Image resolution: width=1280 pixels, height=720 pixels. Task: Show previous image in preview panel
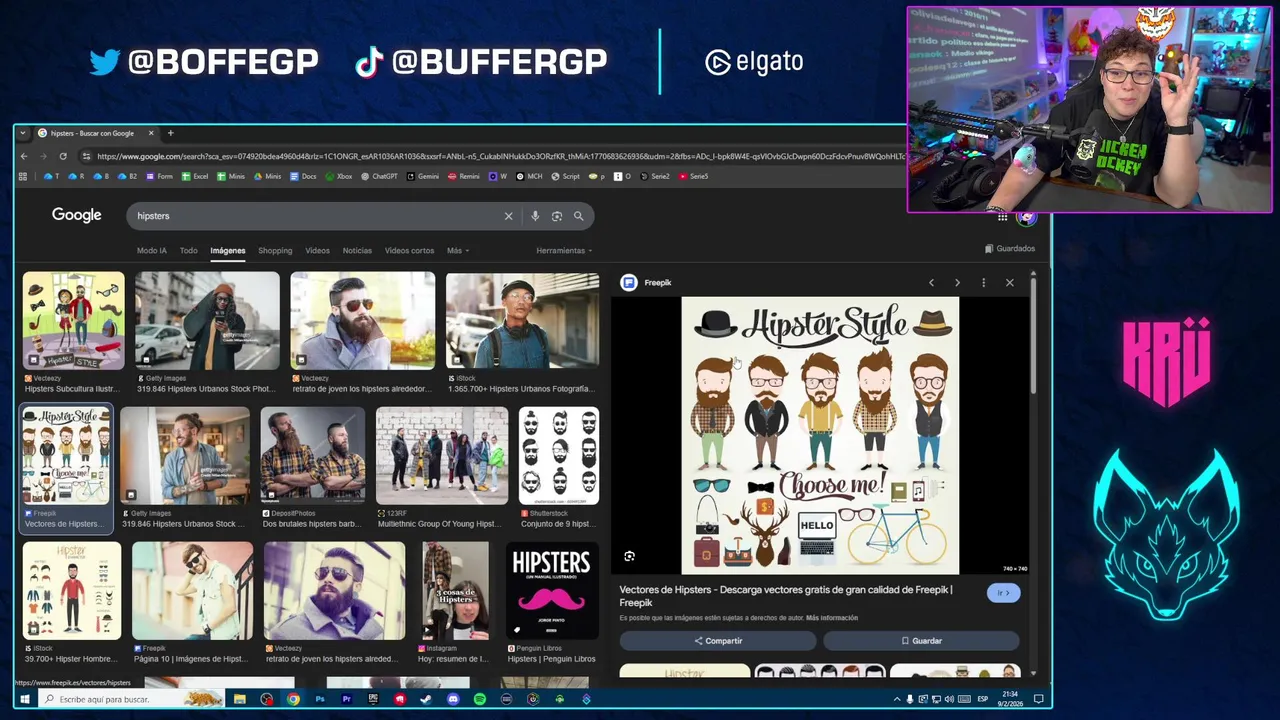click(x=931, y=283)
